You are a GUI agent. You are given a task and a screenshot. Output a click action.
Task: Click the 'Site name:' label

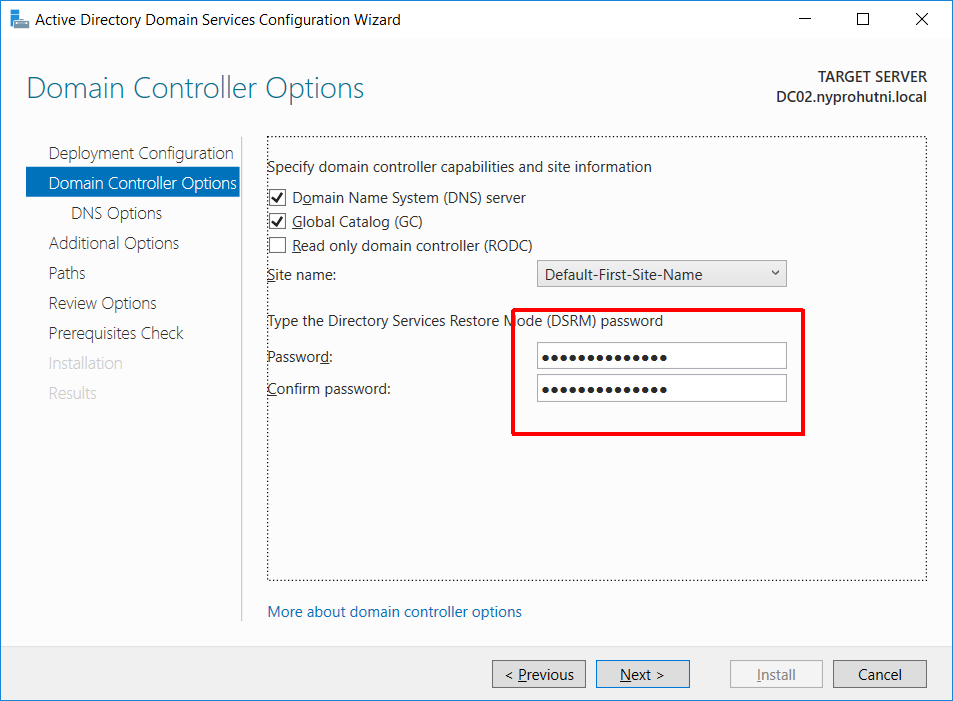pyautogui.click(x=301, y=275)
